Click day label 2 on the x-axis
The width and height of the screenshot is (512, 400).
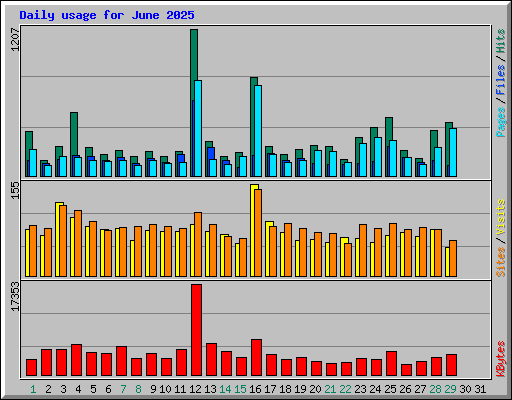coord(48,389)
